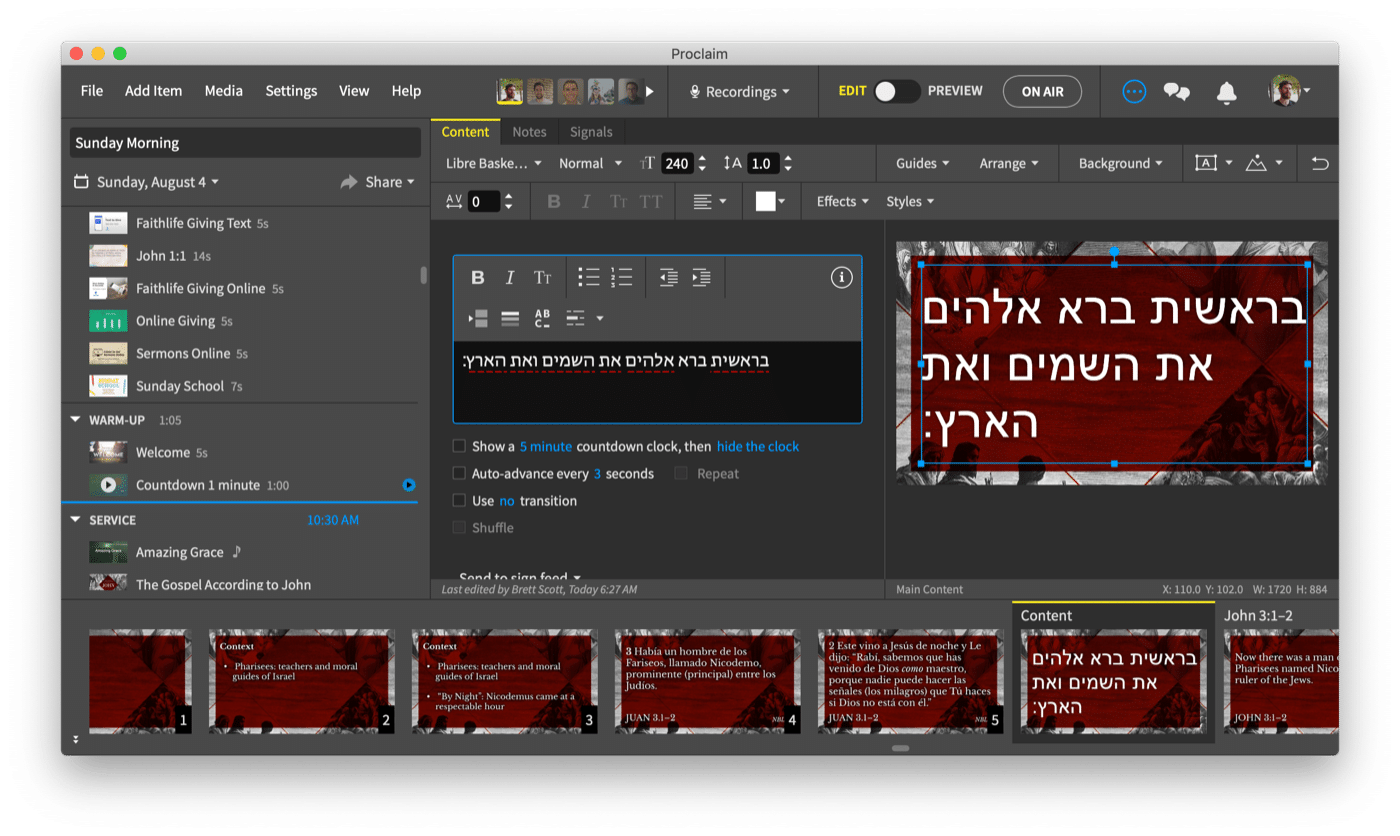This screenshot has height=836, width=1400.
Task: Open the Recordings dropdown
Action: [x=740, y=91]
